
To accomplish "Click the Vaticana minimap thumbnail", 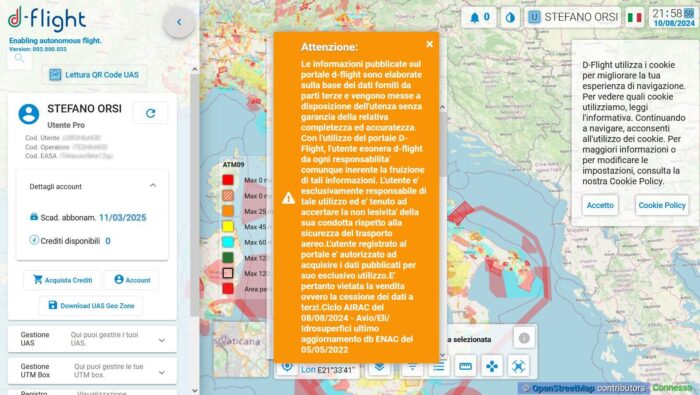I will pyautogui.click(x=242, y=349).
